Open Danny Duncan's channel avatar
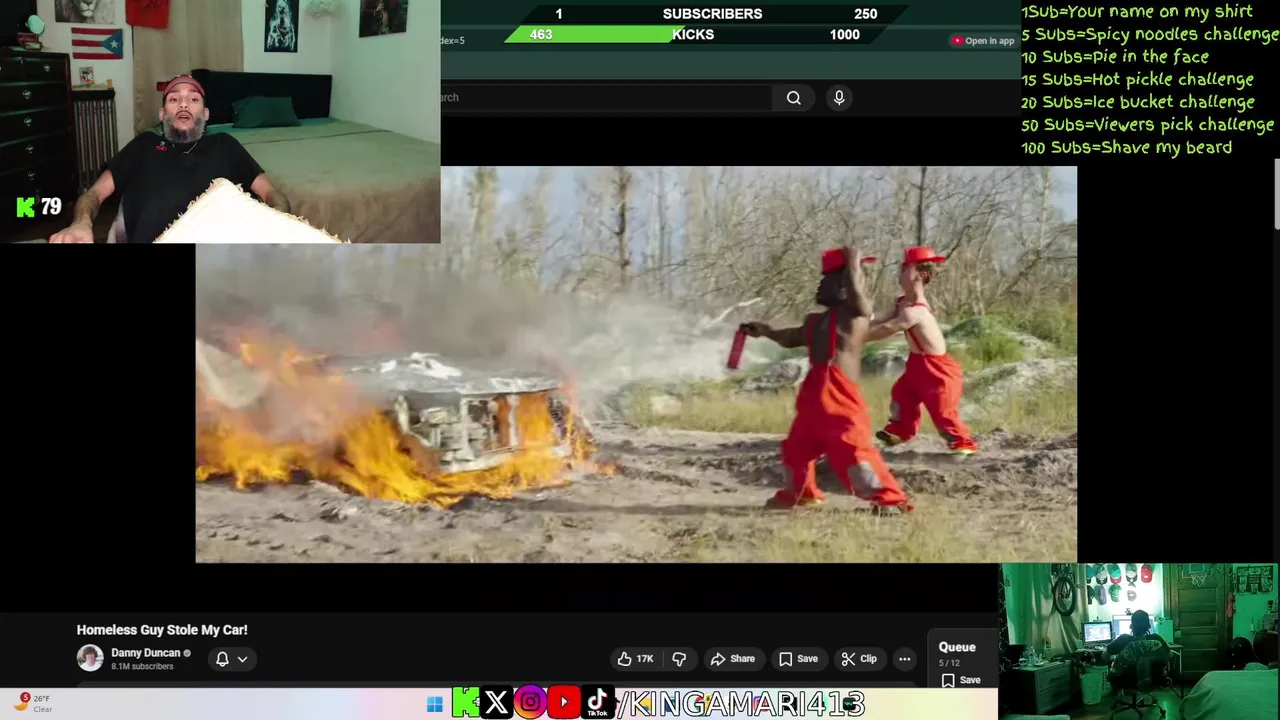The width and height of the screenshot is (1280, 720). (x=90, y=658)
